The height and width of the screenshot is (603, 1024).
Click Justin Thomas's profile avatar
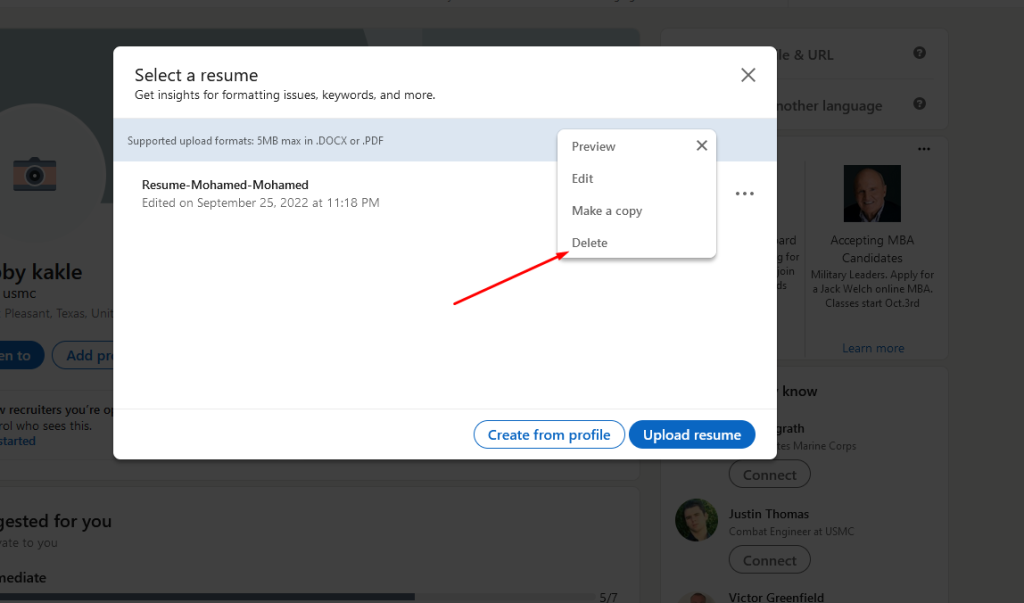tap(696, 520)
